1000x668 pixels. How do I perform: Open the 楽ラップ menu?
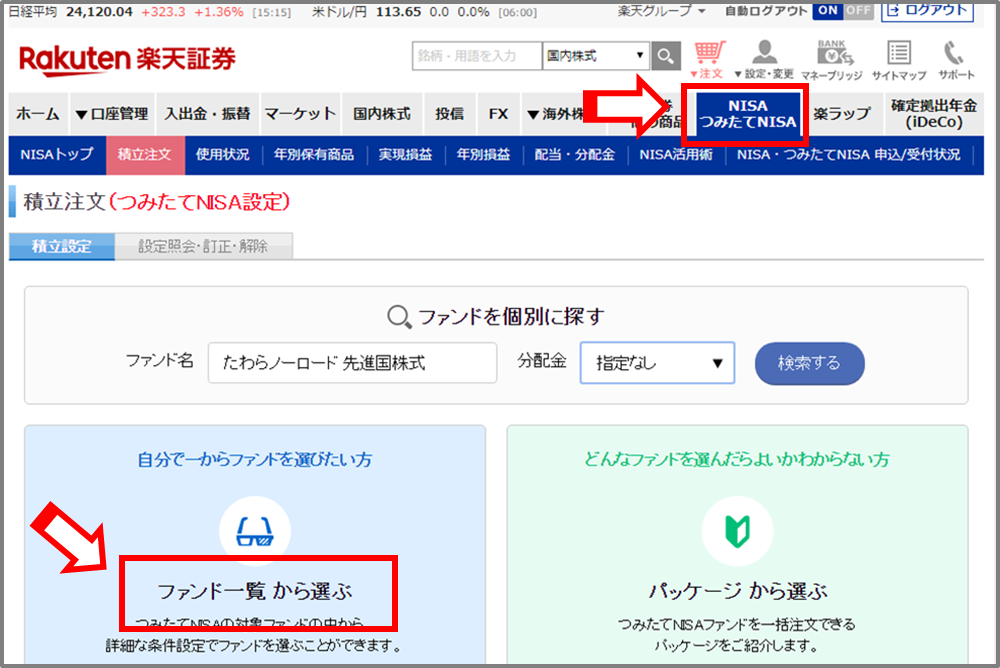(842, 114)
